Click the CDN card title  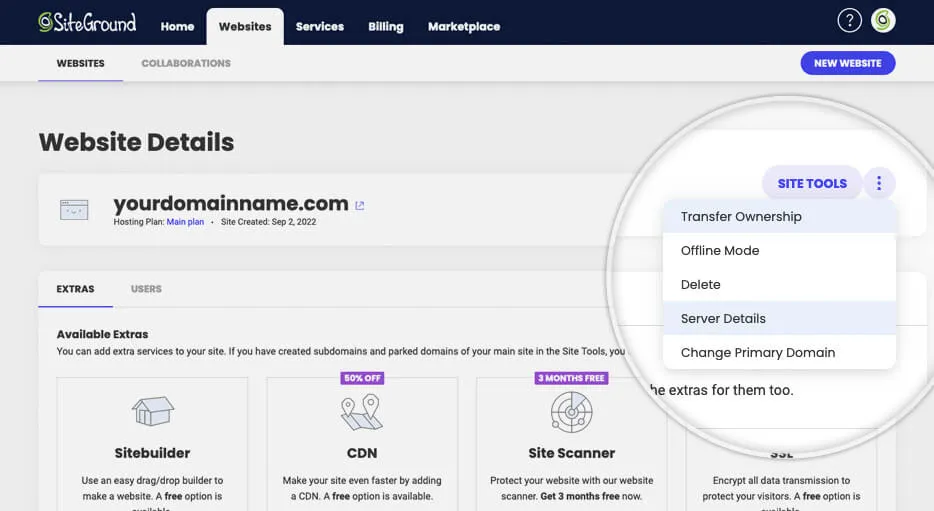362,453
